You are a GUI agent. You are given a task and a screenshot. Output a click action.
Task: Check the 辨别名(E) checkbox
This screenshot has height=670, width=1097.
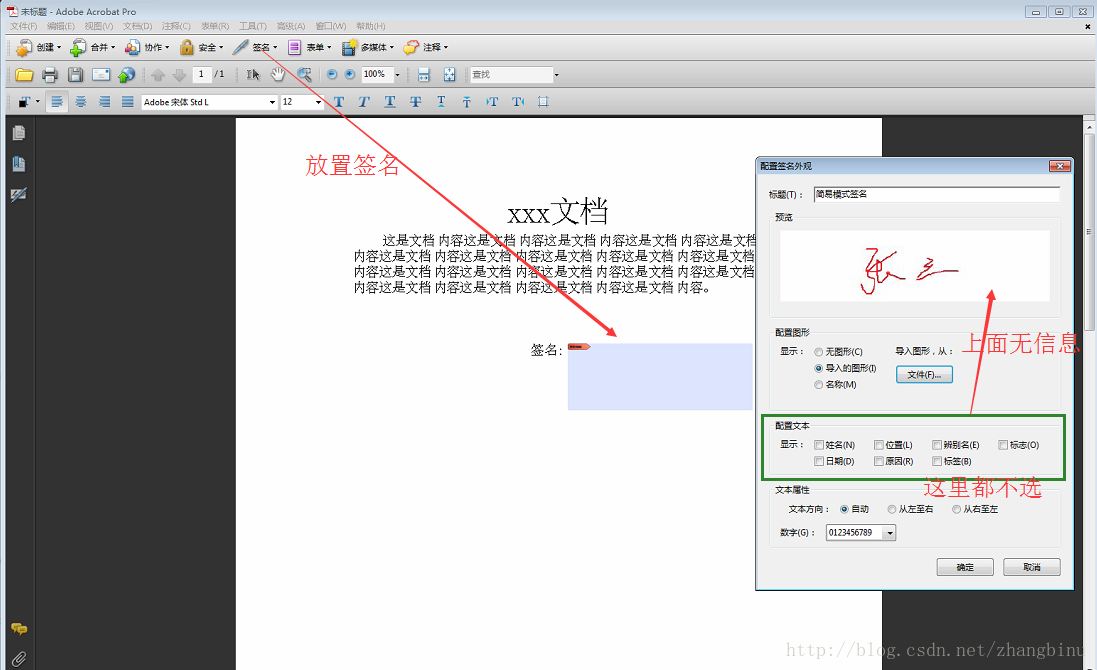click(937, 445)
